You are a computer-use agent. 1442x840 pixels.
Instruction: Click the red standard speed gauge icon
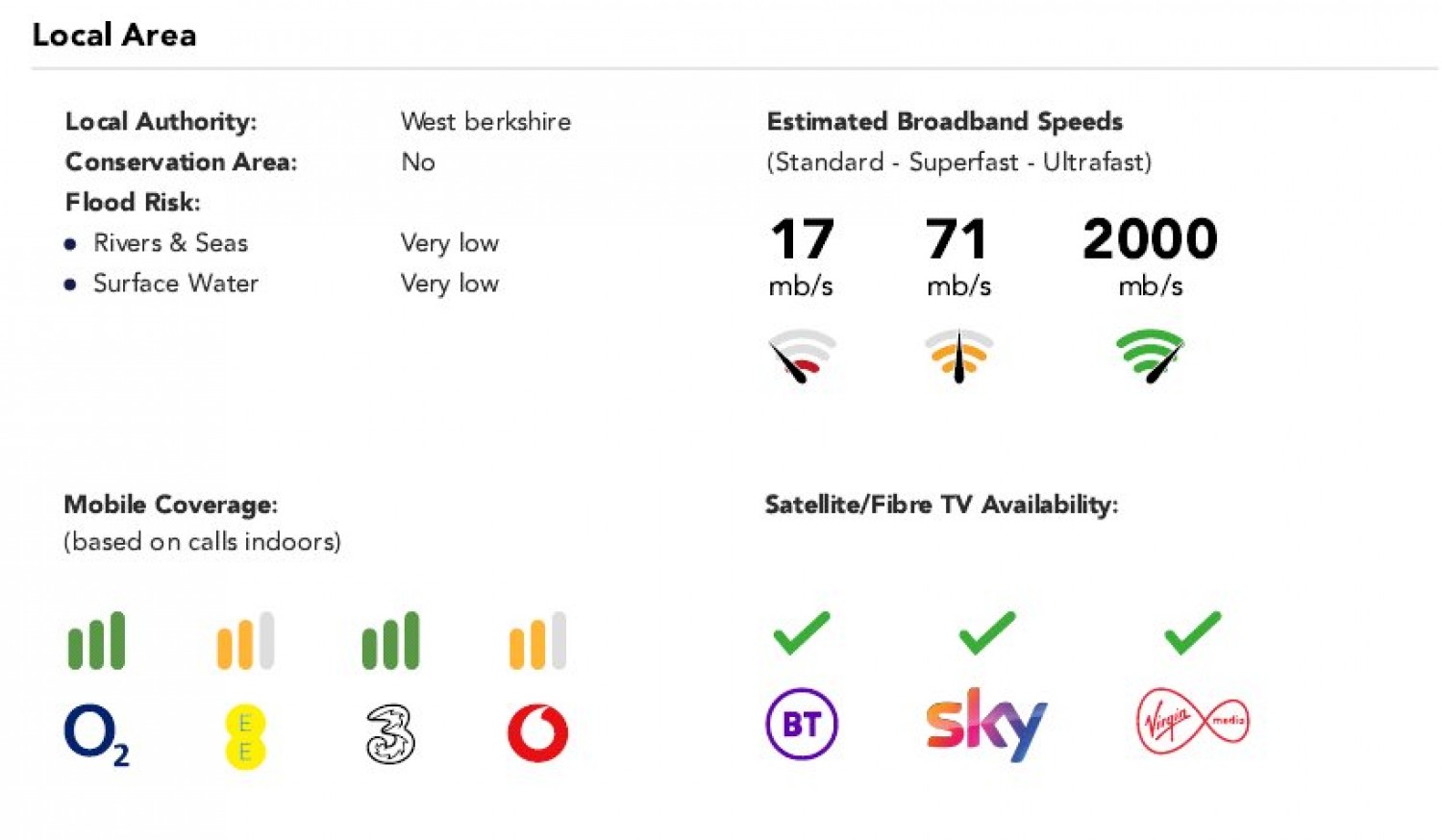(801, 356)
